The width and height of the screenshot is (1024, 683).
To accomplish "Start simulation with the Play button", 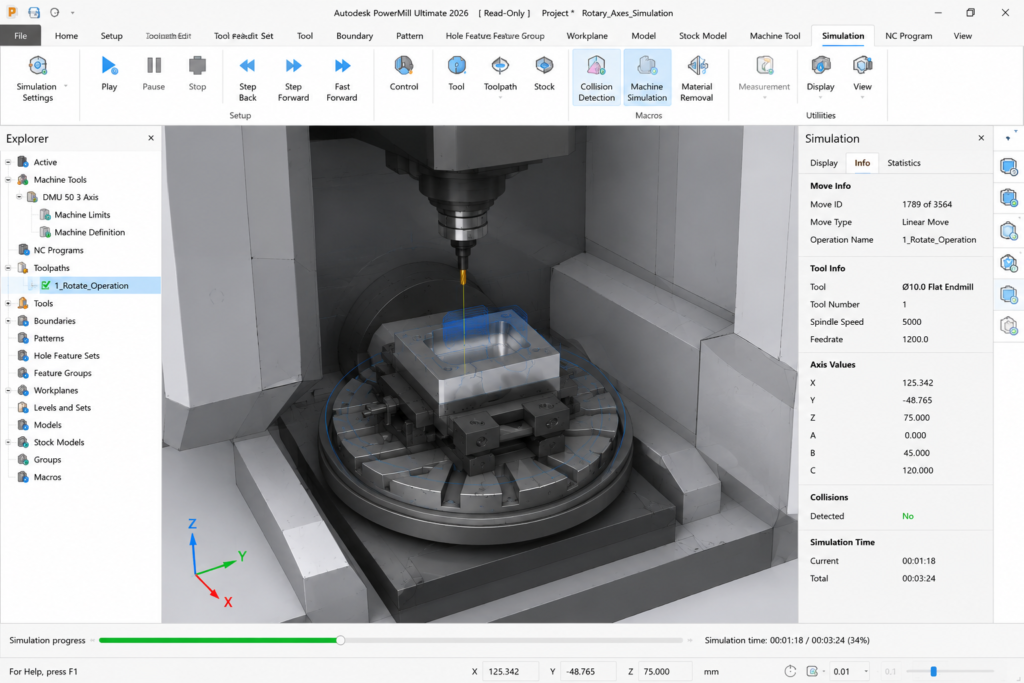I will [109, 74].
